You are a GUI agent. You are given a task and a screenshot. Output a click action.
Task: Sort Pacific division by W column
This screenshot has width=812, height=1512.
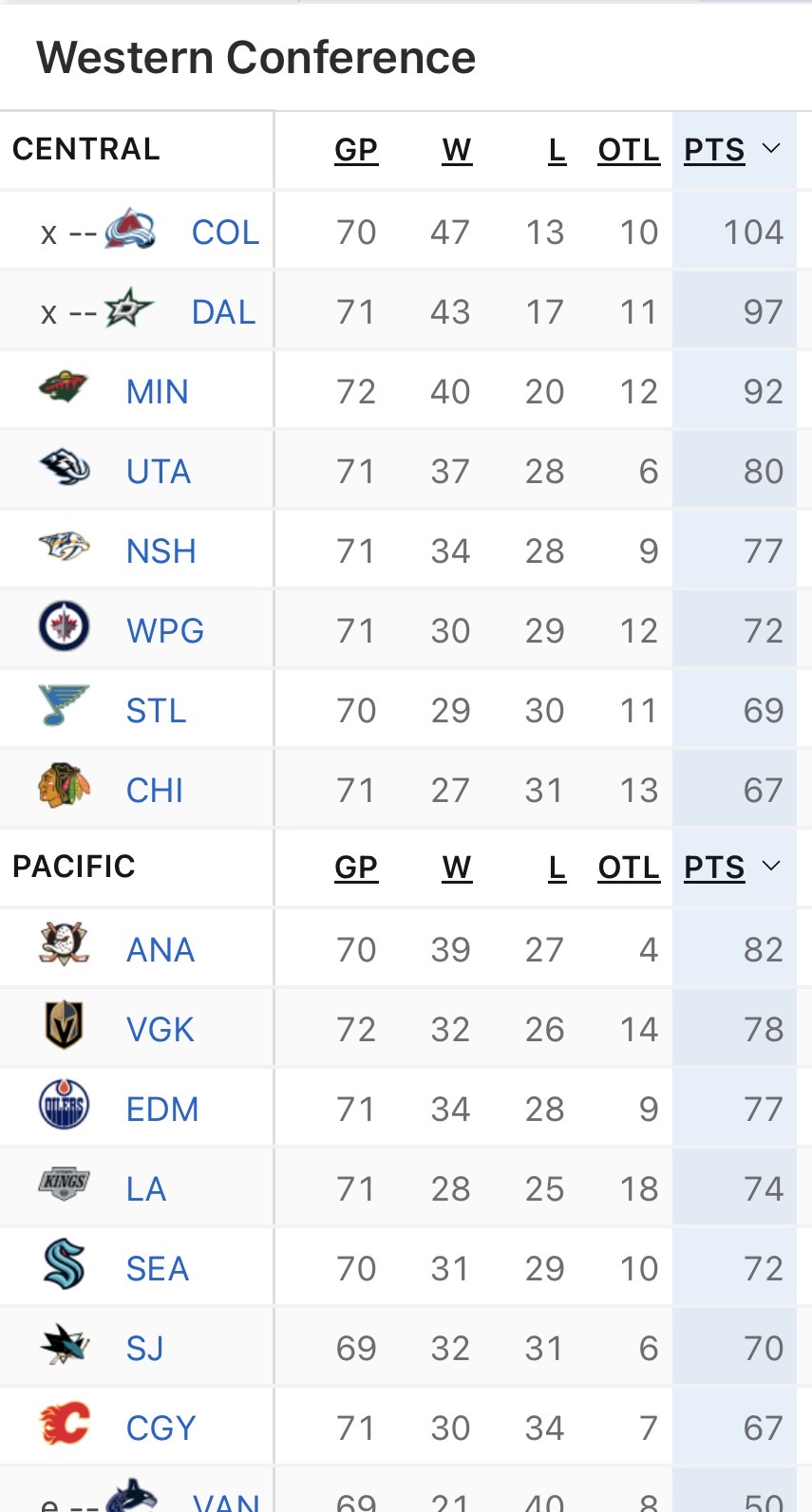click(x=457, y=868)
